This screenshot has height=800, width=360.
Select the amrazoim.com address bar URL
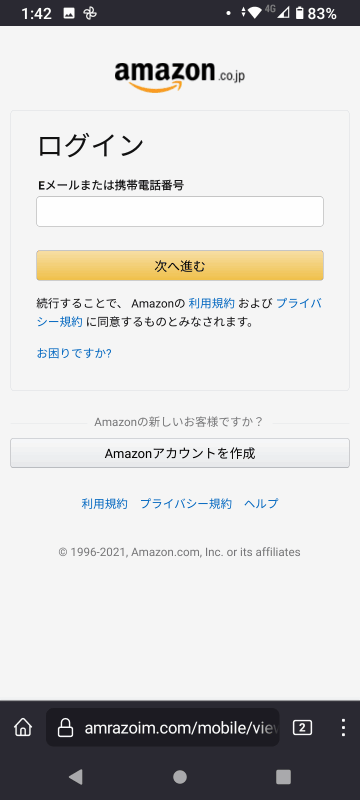(182, 728)
